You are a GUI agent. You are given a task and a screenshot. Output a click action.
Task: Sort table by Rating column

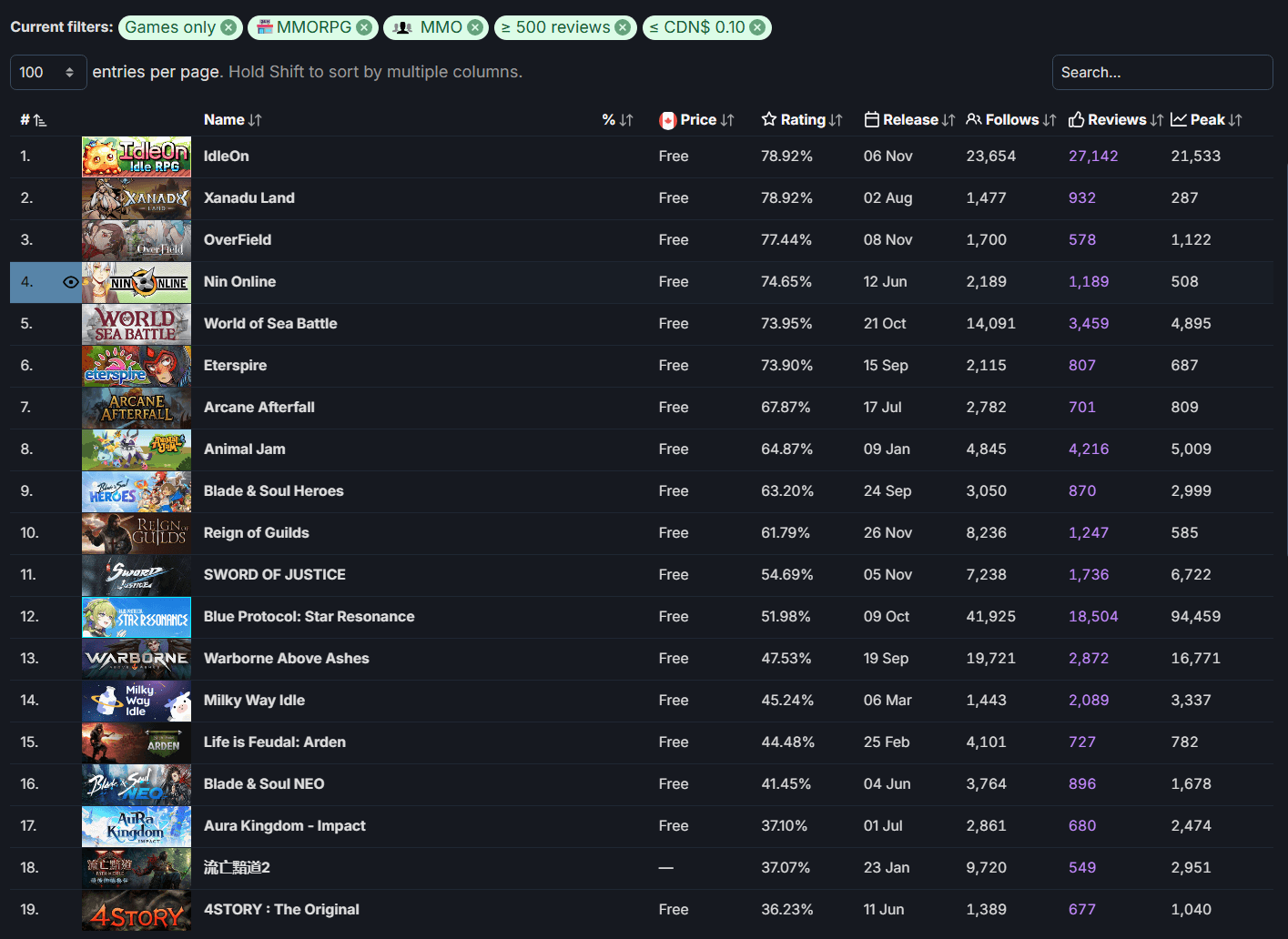pyautogui.click(x=802, y=120)
